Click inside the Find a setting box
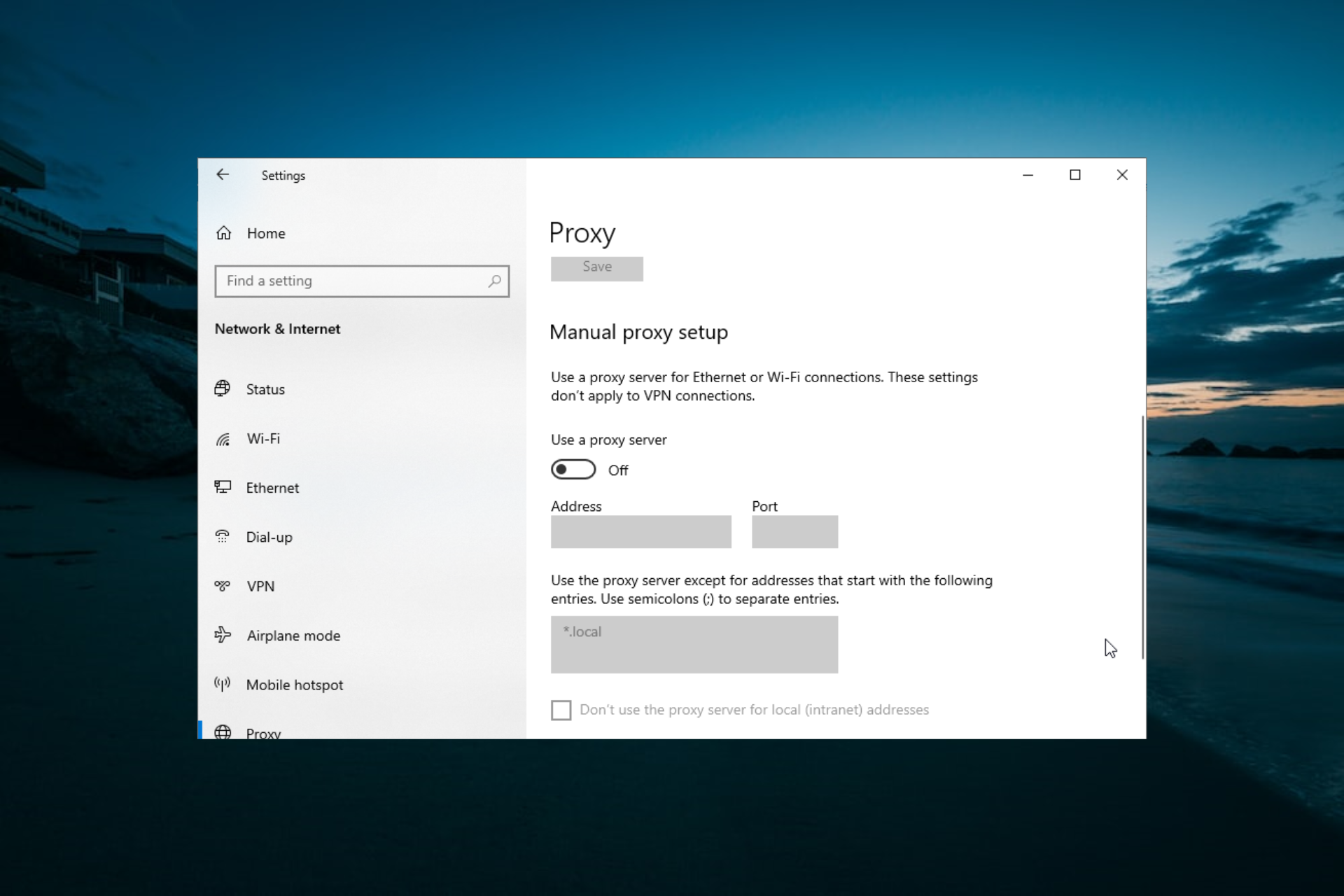This screenshot has width=1344, height=896. click(x=350, y=281)
